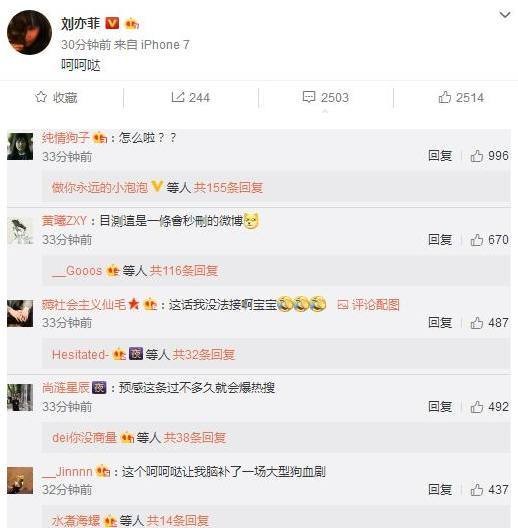This screenshot has height=528, width=518.
Task: Like the comment with 492 thumbs-up
Action: (477, 407)
